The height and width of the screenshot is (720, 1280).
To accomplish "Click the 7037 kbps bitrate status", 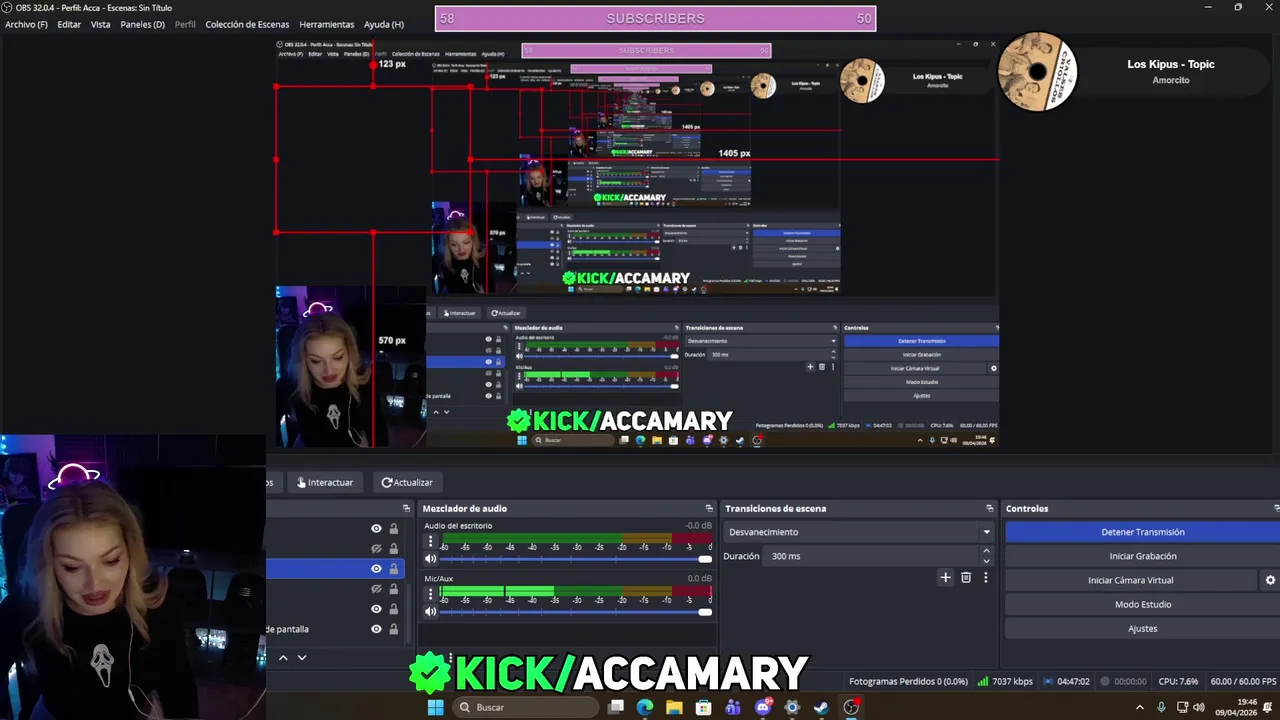I will (1005, 681).
